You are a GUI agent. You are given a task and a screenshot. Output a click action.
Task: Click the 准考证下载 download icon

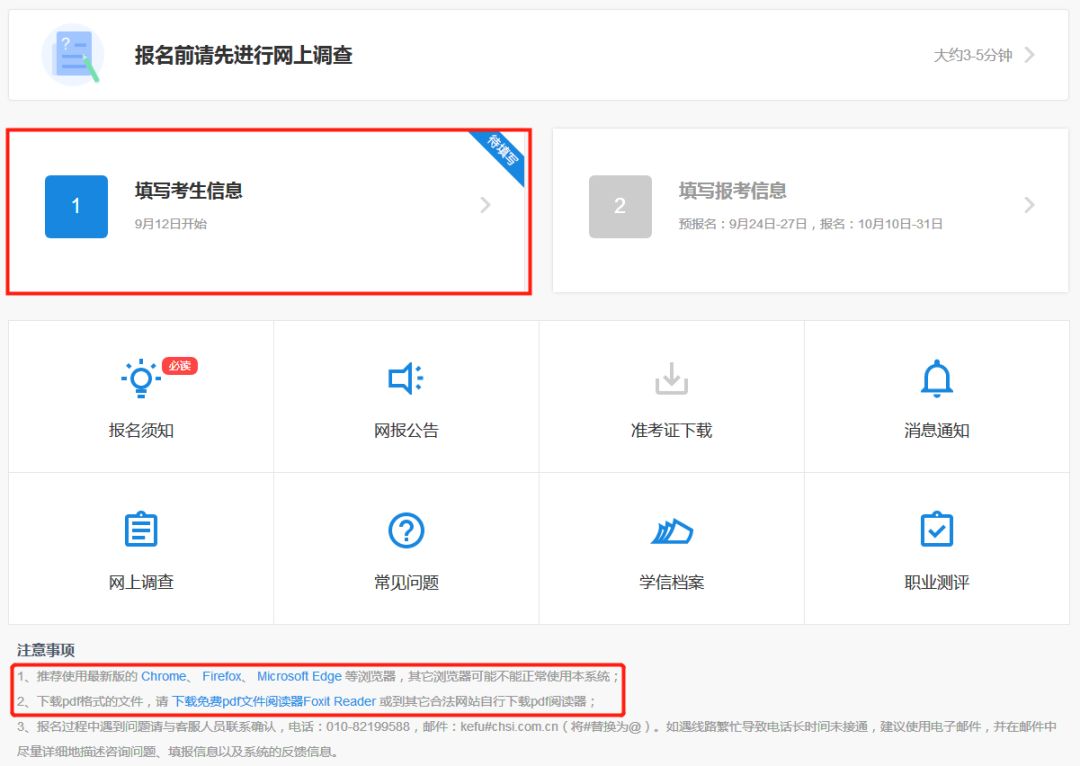(x=671, y=379)
